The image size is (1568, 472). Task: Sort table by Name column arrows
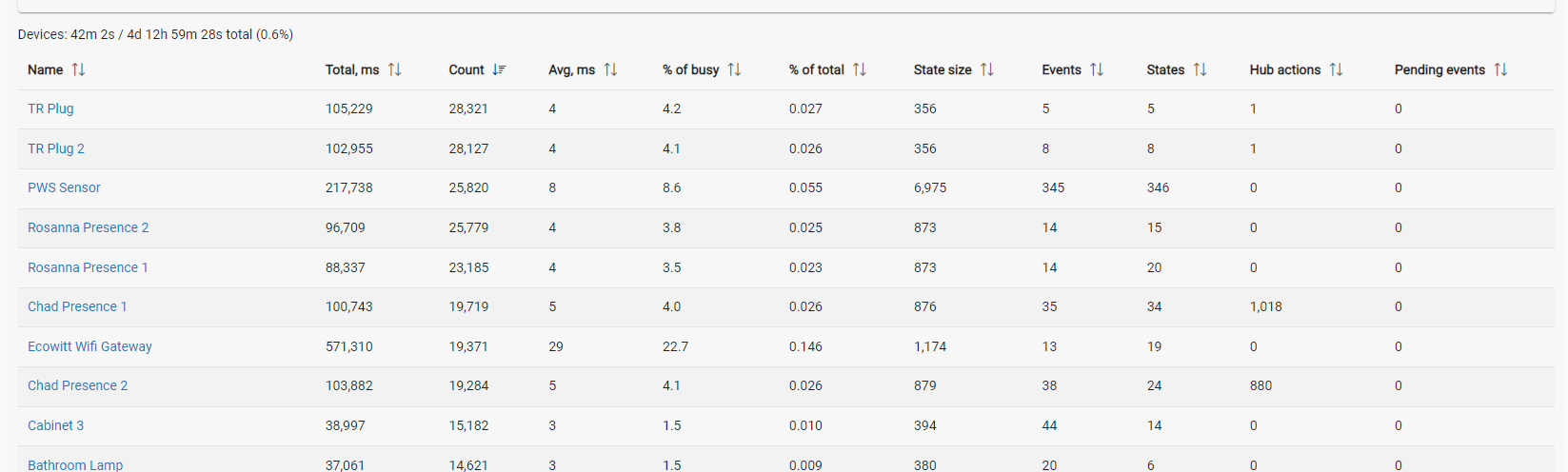78,69
